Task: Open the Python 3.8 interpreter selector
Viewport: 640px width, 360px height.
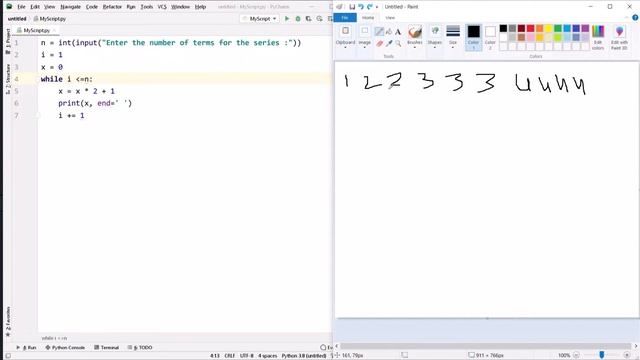Action: click(304, 356)
